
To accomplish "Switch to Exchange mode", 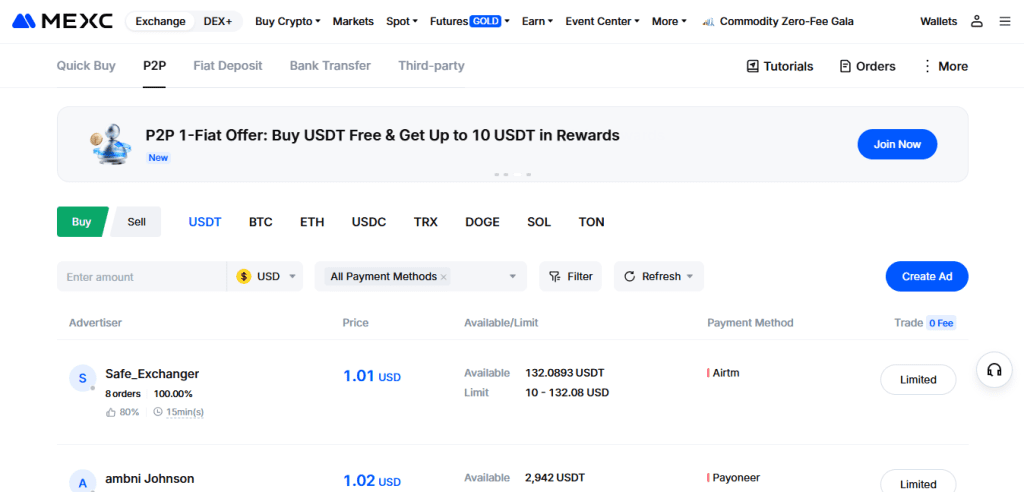I will click(160, 21).
